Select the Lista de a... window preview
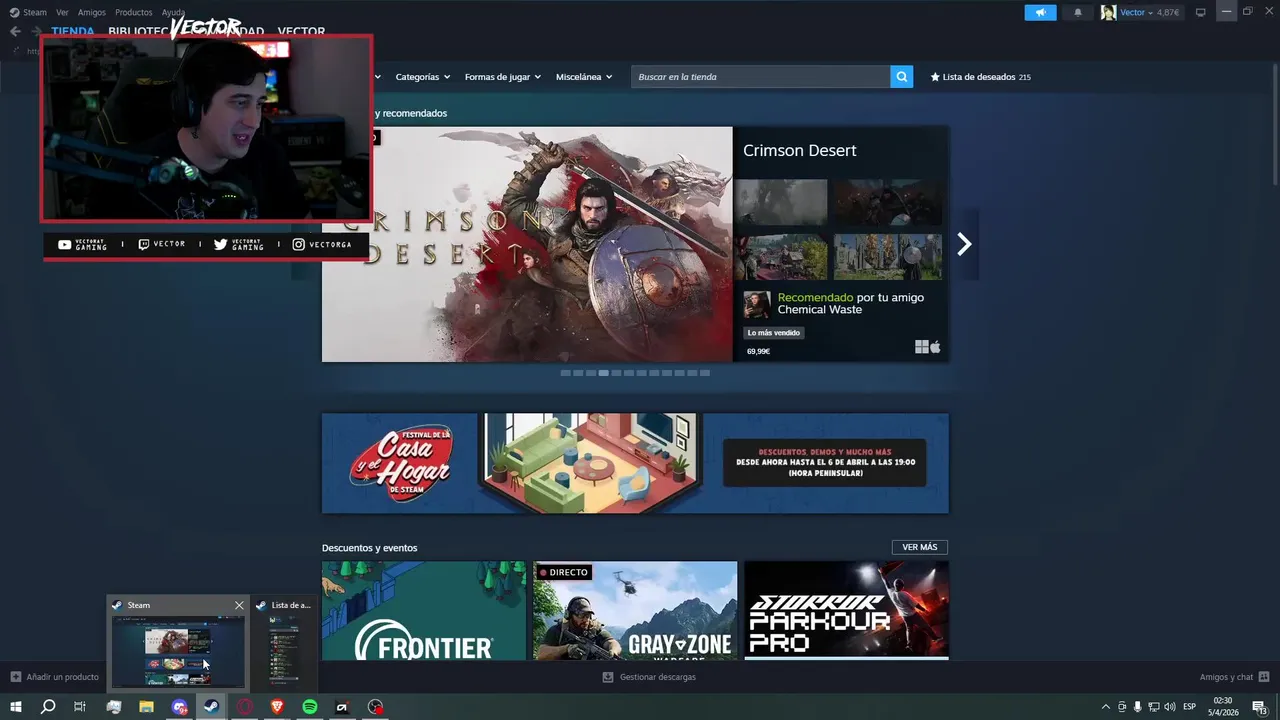The height and width of the screenshot is (720, 1280). 284,645
